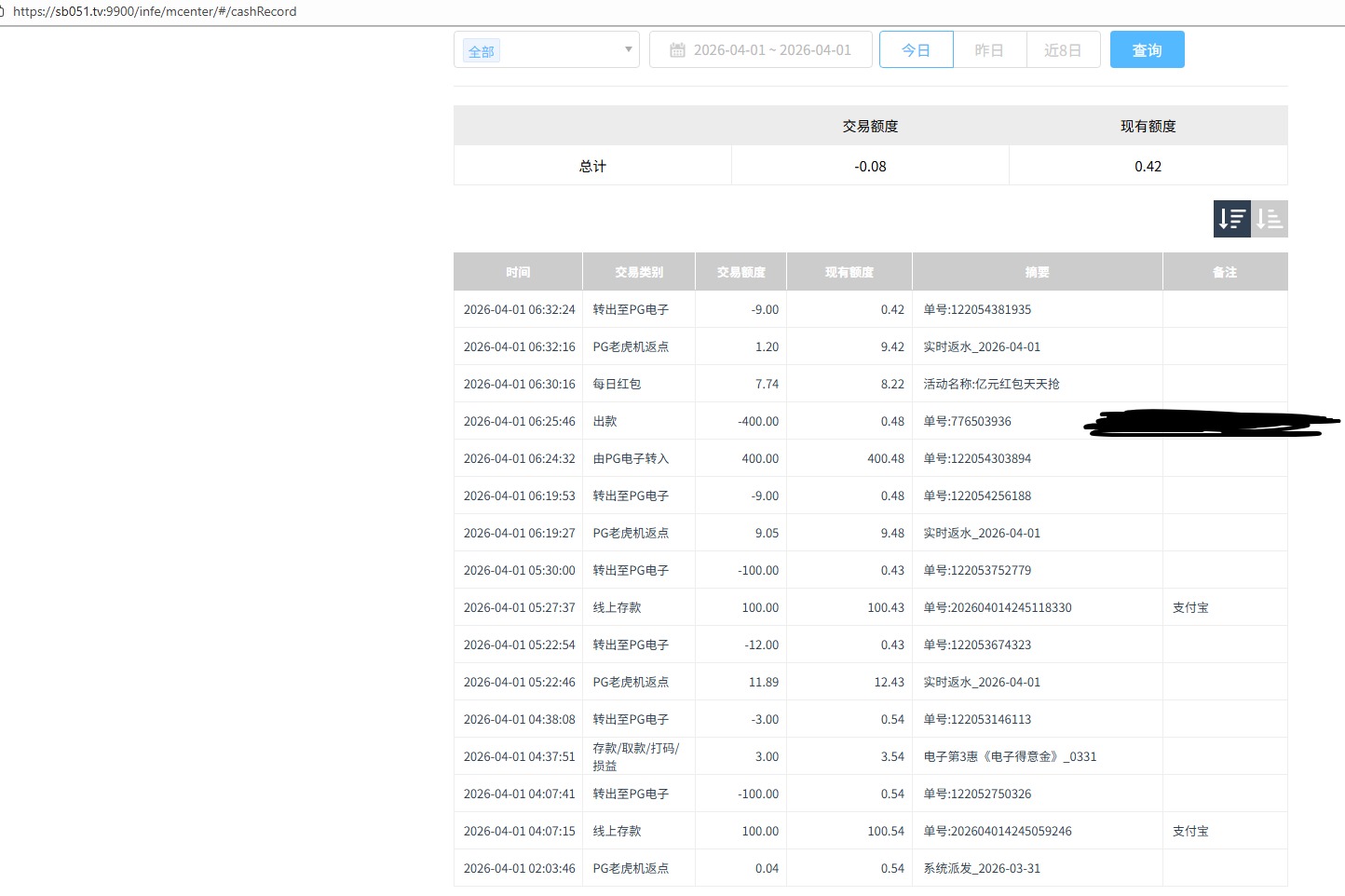Click the browser URL address text

(x=155, y=11)
